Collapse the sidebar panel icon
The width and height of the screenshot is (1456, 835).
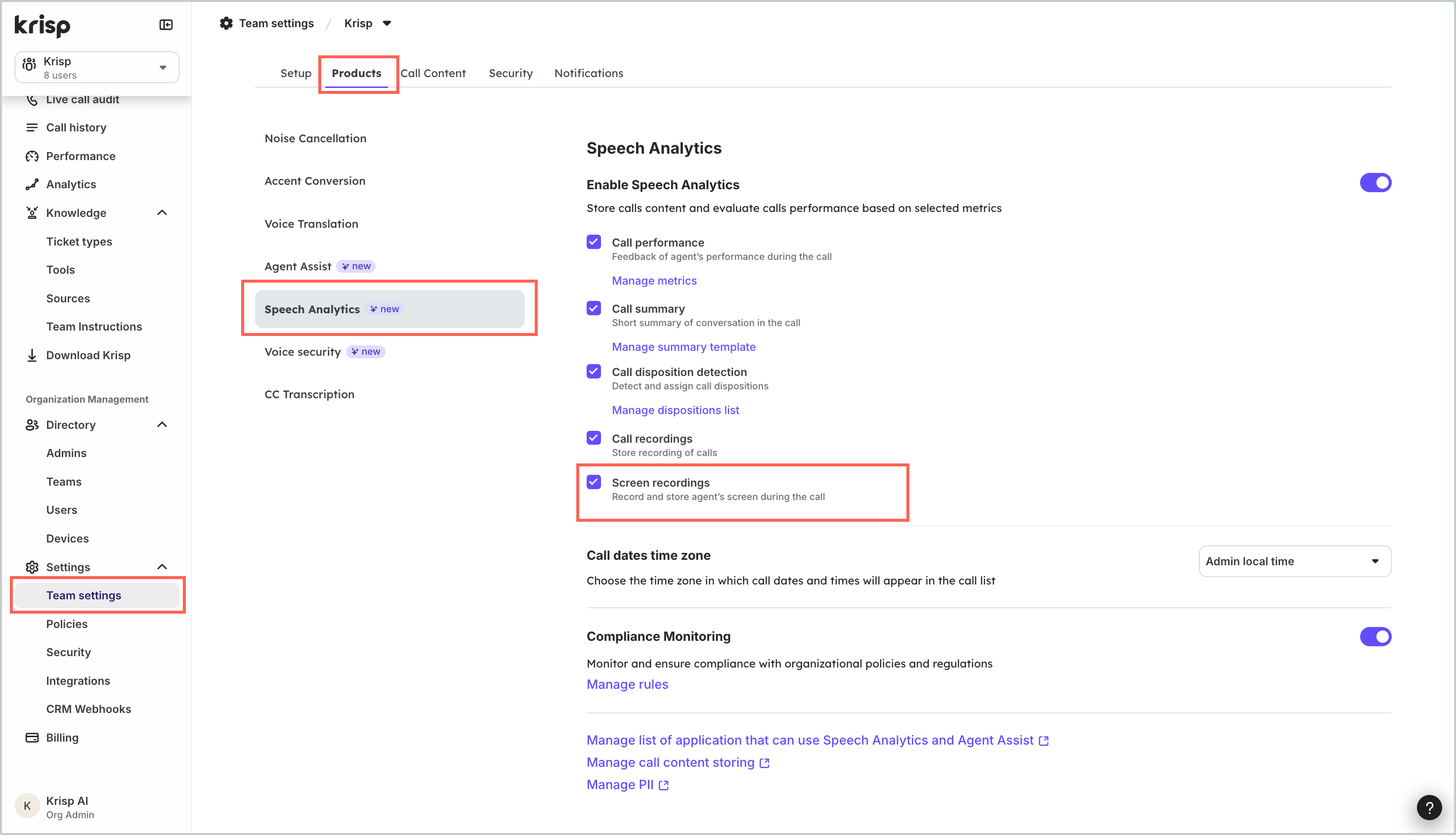click(166, 25)
